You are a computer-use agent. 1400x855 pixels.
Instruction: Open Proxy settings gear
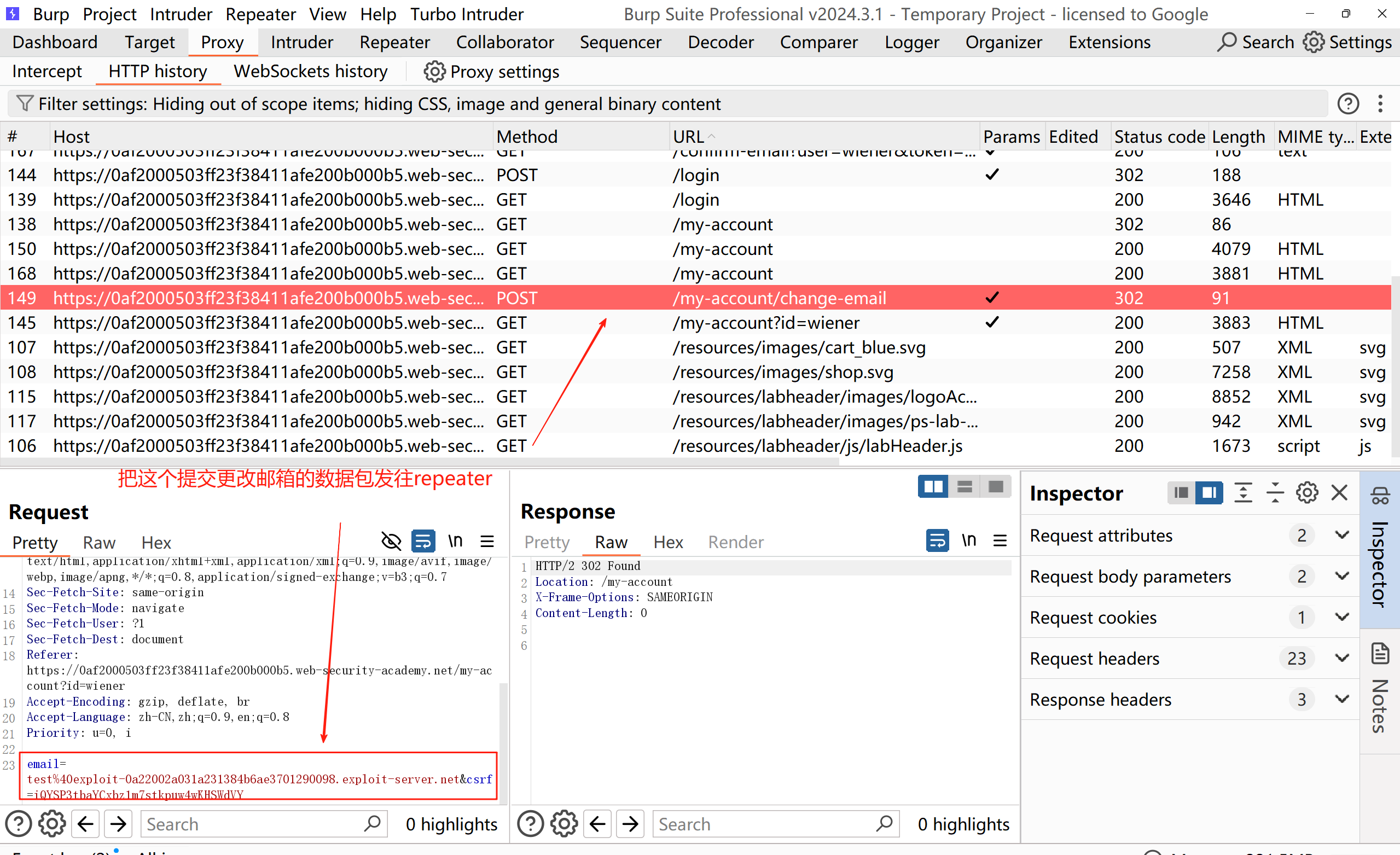(x=434, y=72)
